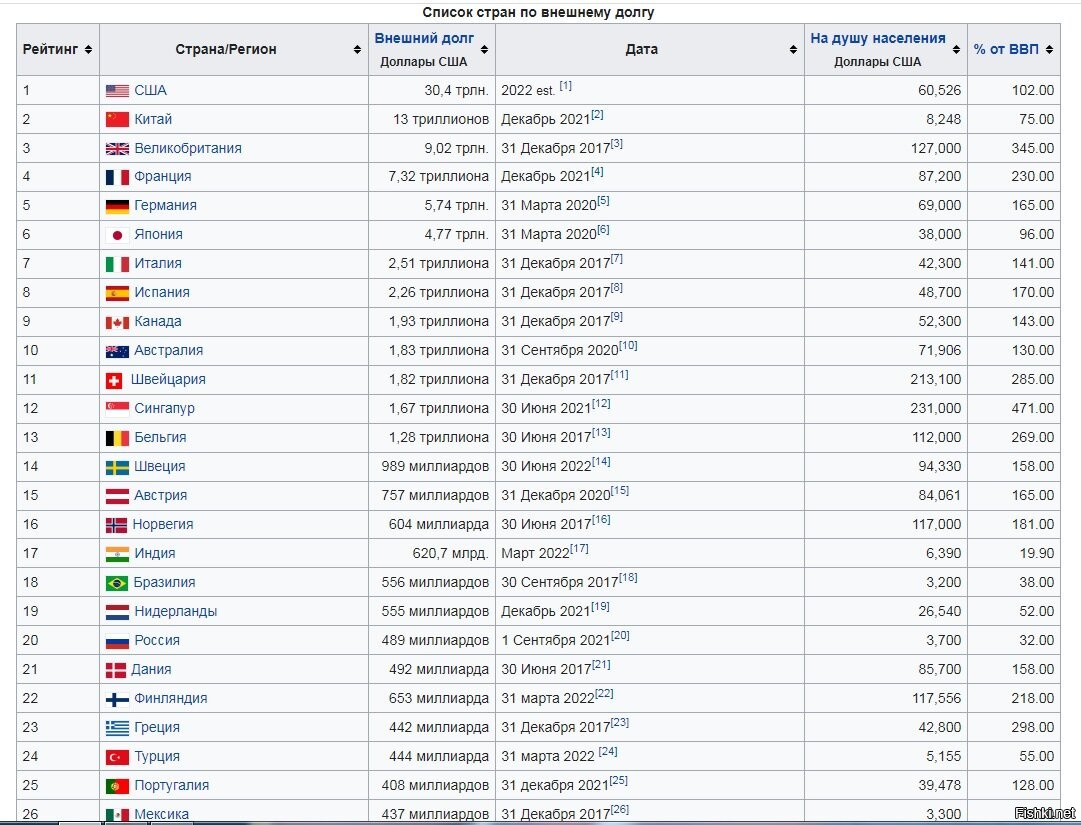Click the Switzerland flag icon
The width and height of the screenshot is (1081, 825).
(x=114, y=380)
